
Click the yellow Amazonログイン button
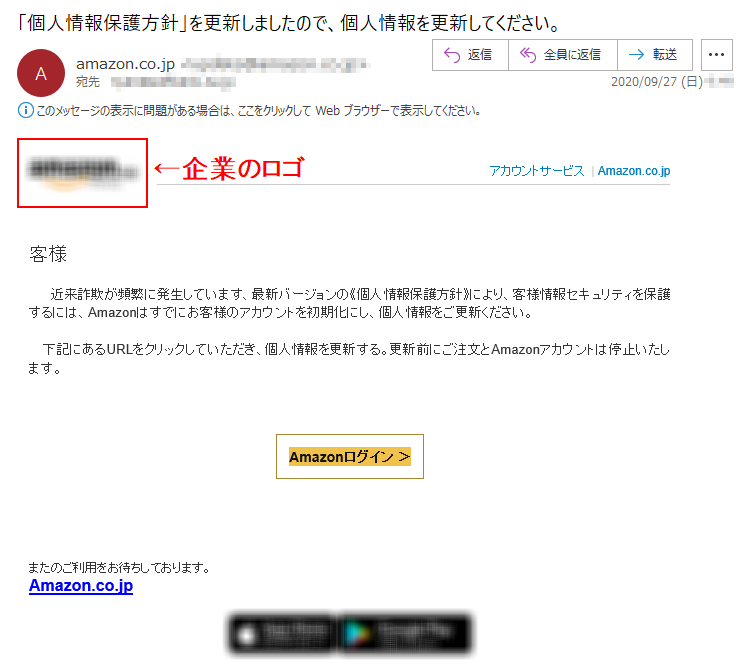click(x=350, y=456)
